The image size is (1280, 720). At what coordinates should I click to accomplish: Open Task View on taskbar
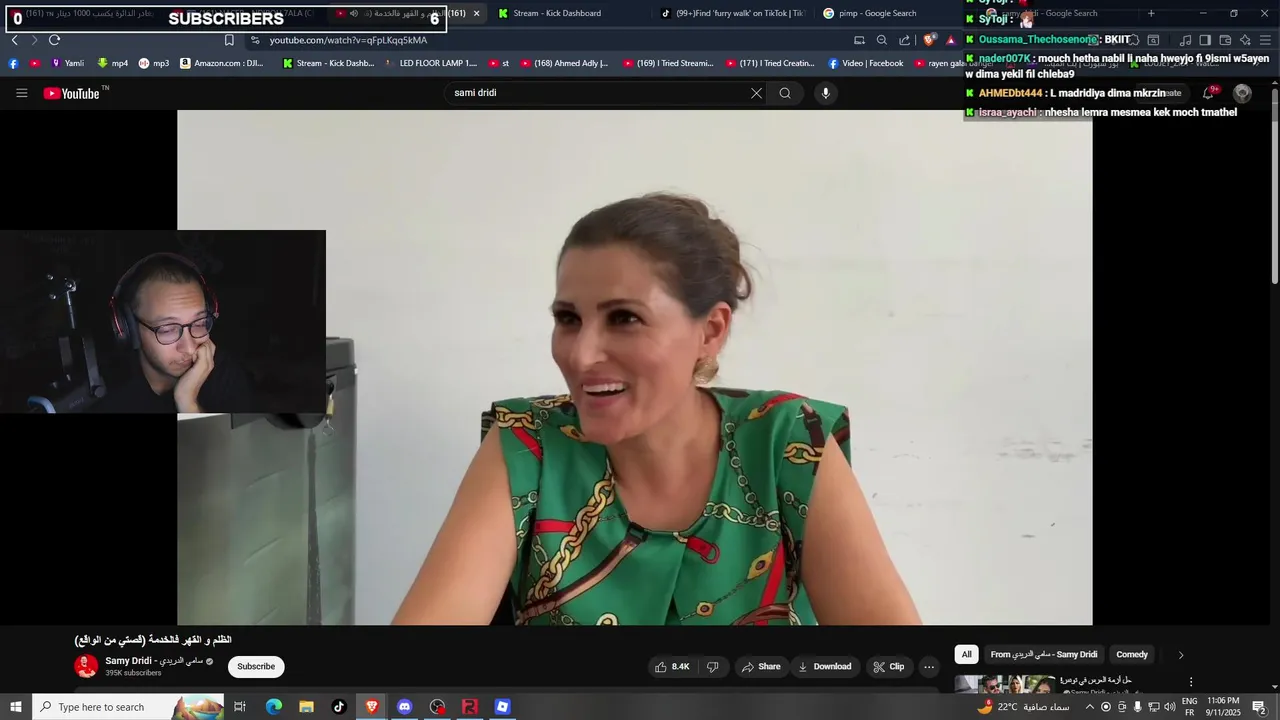point(240,707)
